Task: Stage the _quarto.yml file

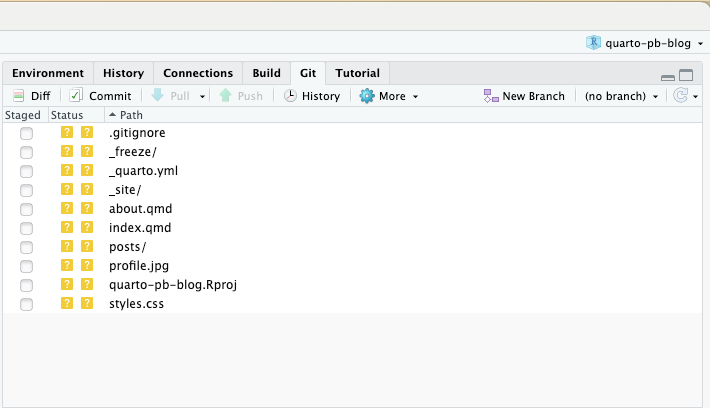Action: click(26, 171)
